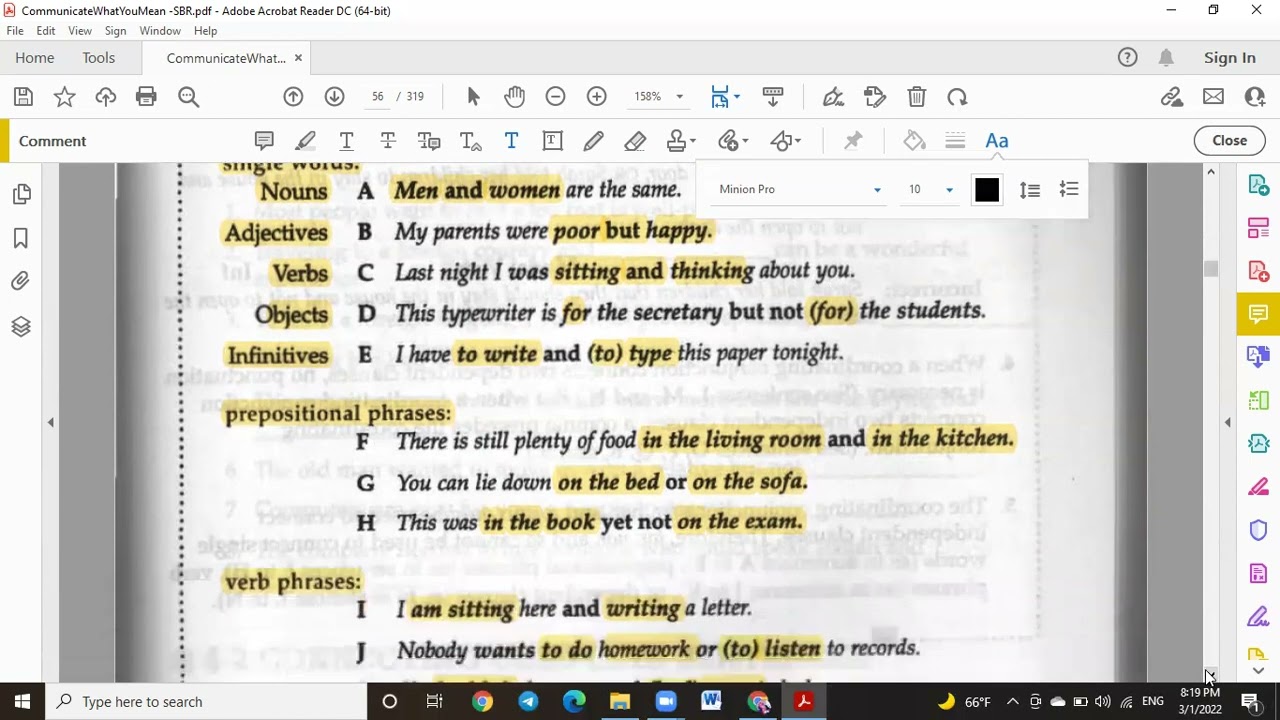The image size is (1280, 720).
Task: Click the upload to cloud icon
Action: pyautogui.click(x=105, y=97)
